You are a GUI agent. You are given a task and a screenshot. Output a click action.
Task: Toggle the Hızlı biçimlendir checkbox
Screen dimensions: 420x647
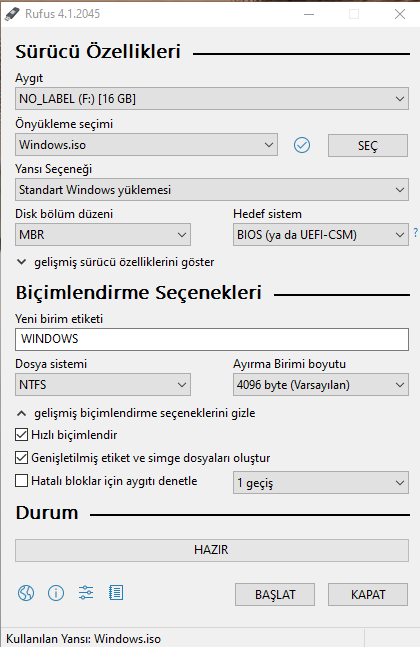[x=21, y=434]
